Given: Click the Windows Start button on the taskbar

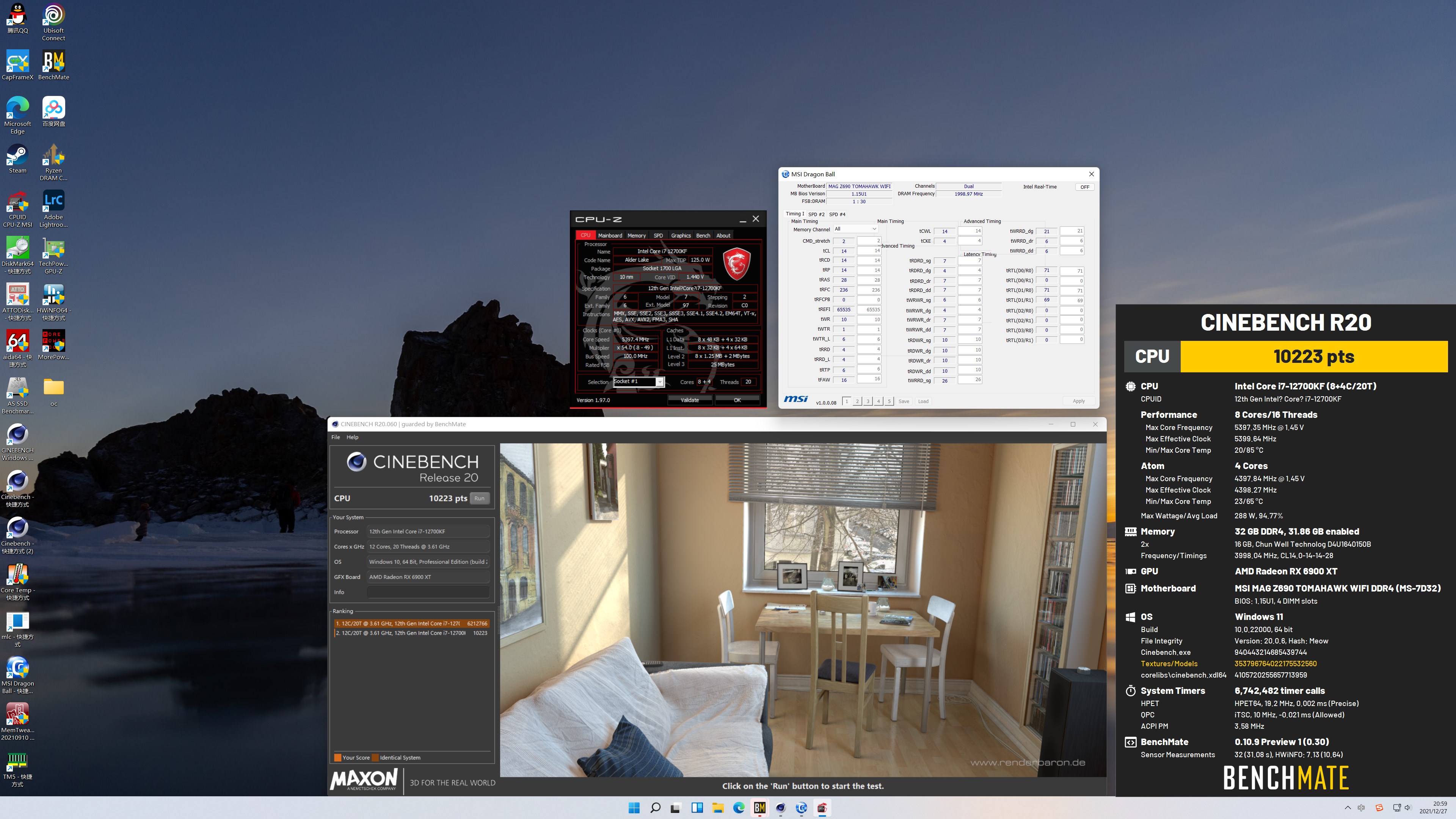Looking at the screenshot, I should coord(634,808).
